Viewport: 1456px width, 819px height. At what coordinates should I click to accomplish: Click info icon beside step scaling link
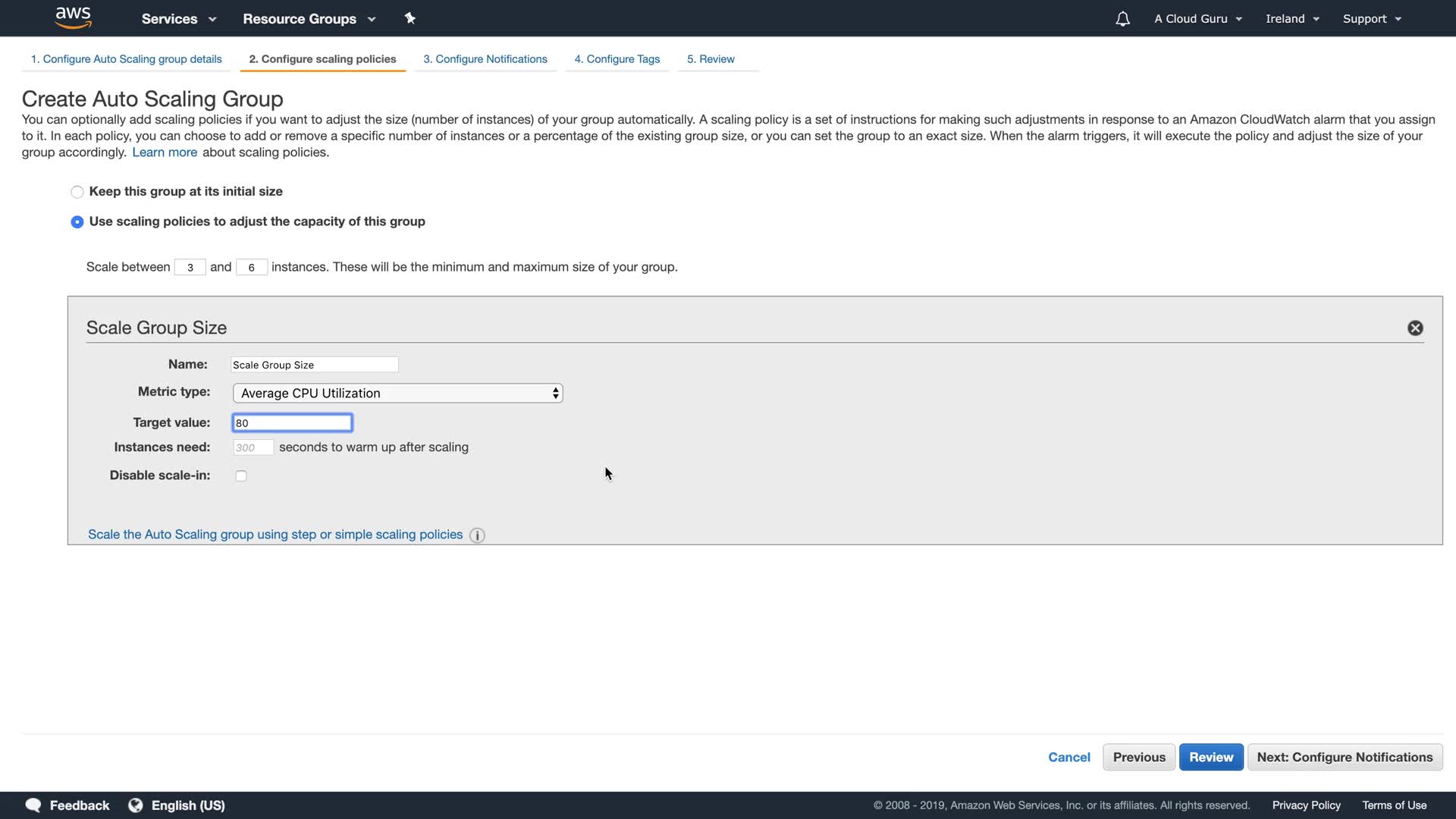[x=477, y=535]
